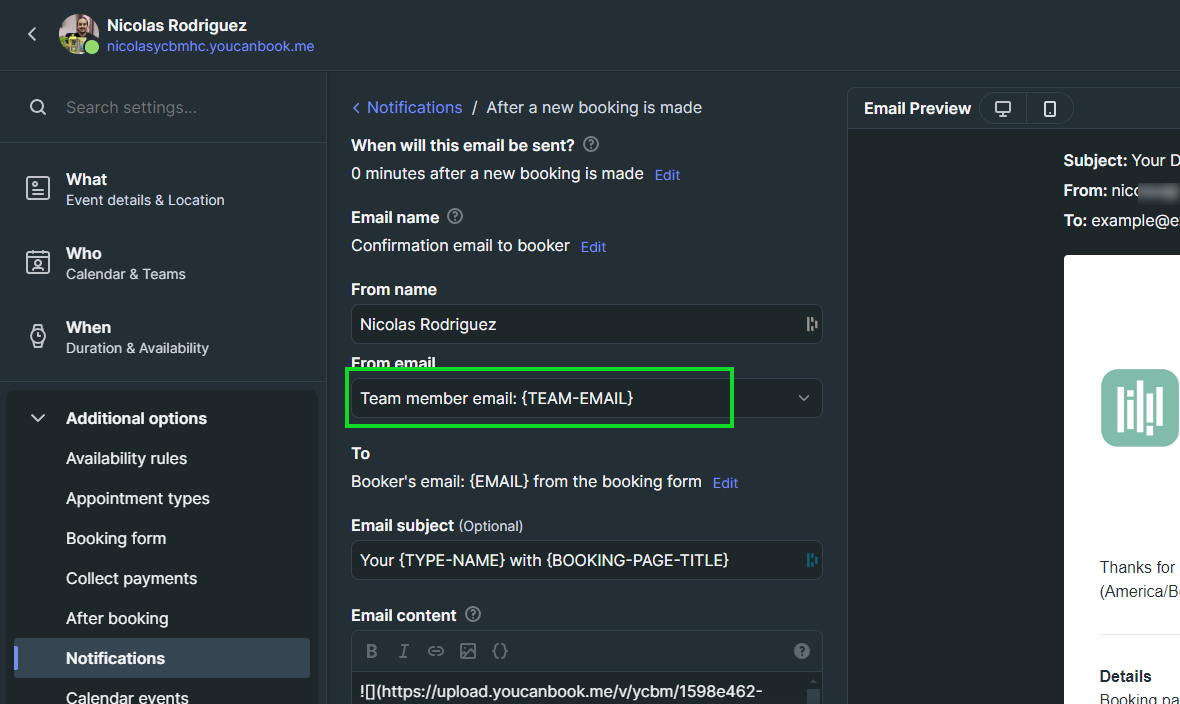The width and height of the screenshot is (1180, 704).
Task: Open After booking settings
Action: [x=117, y=618]
